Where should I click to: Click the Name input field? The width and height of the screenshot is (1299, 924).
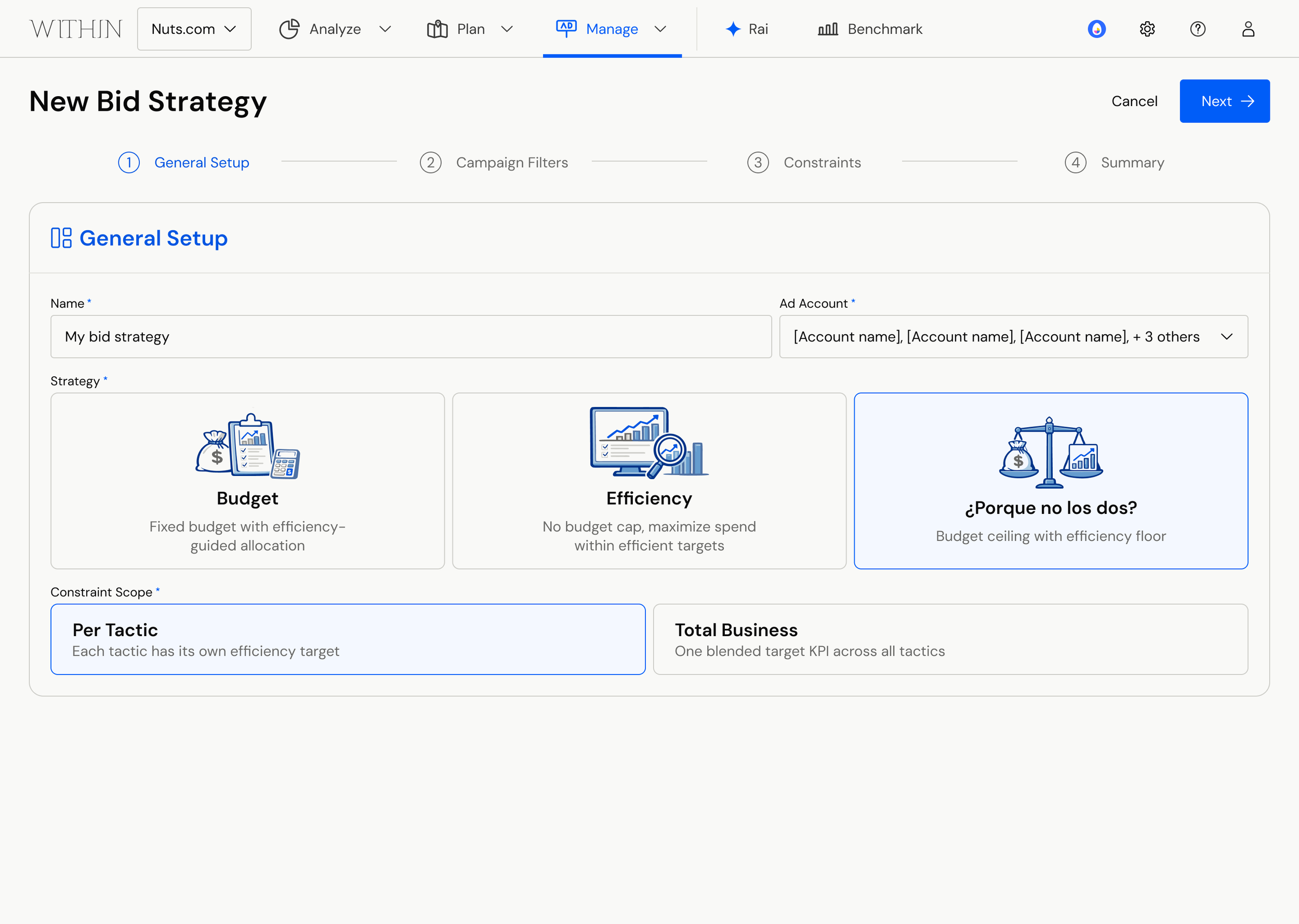[411, 337]
